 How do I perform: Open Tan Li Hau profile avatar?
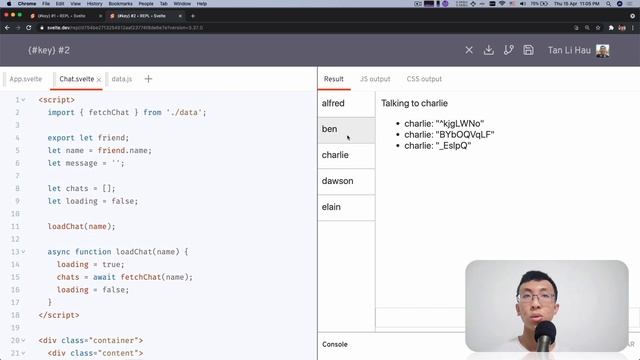pos(602,51)
